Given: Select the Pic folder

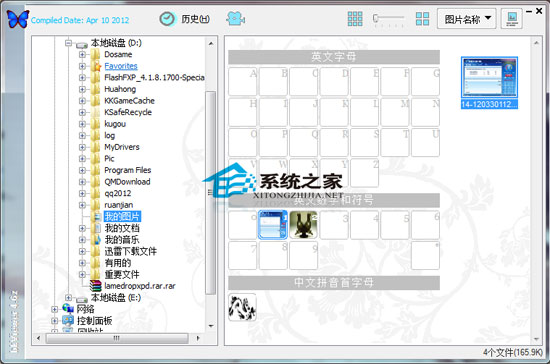Looking at the screenshot, I should [x=109, y=159].
